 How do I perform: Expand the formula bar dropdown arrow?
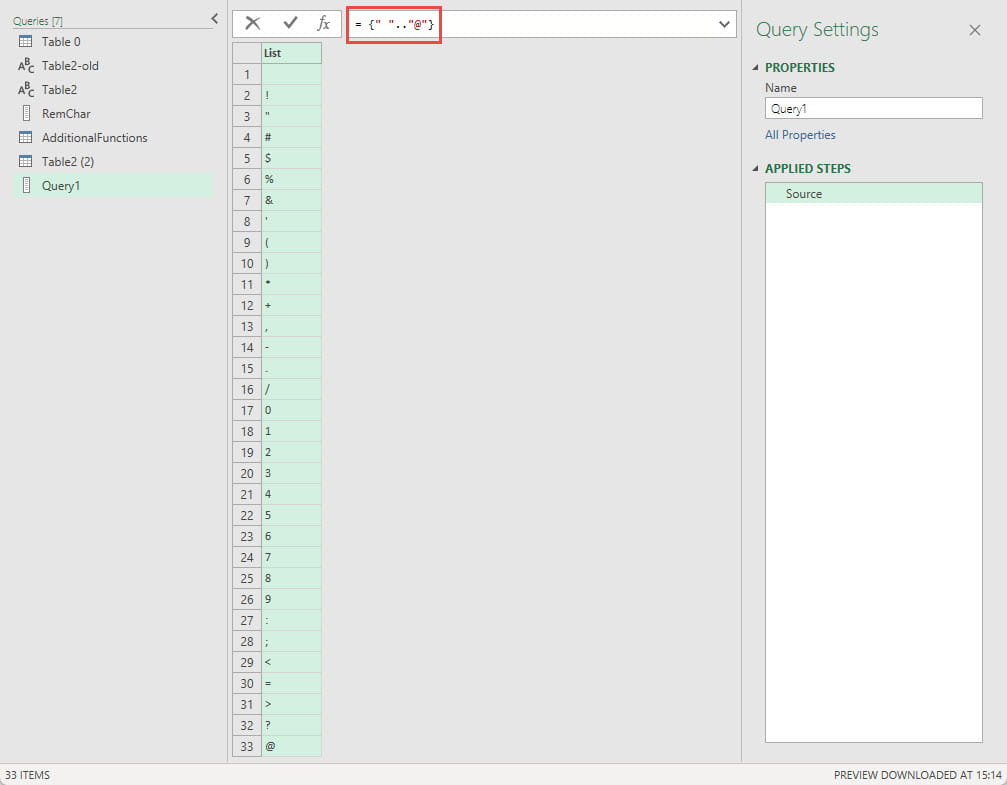point(725,24)
